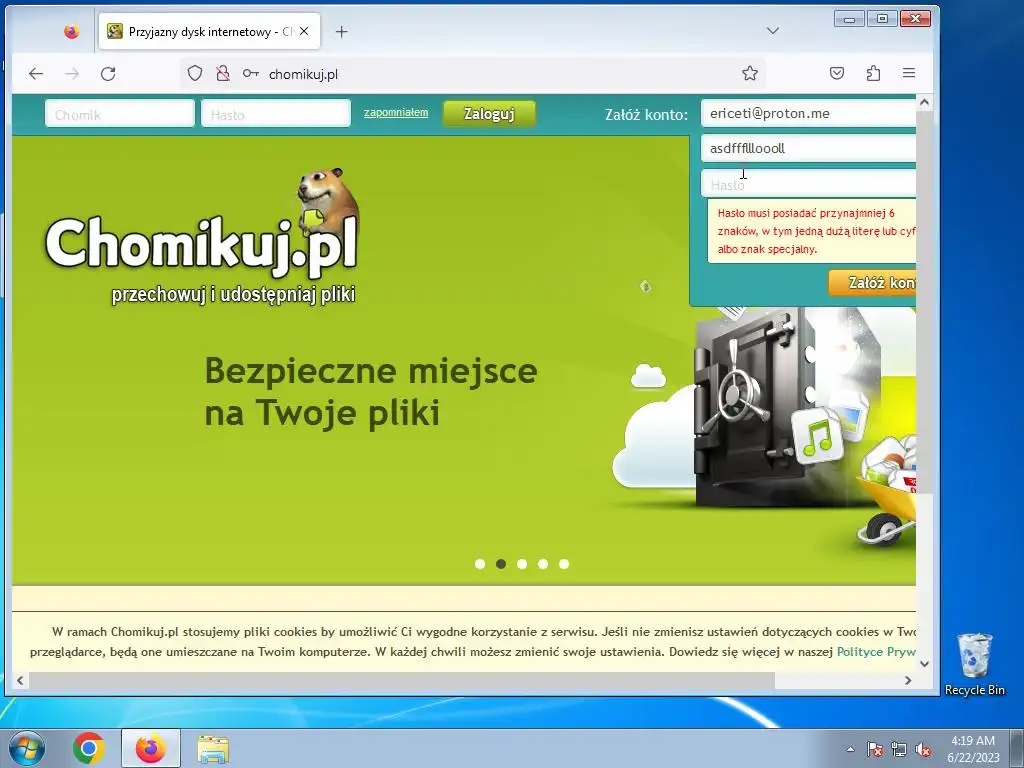Click the ericeti@proton.me email field
This screenshot has height=768, width=1024.
[808, 113]
